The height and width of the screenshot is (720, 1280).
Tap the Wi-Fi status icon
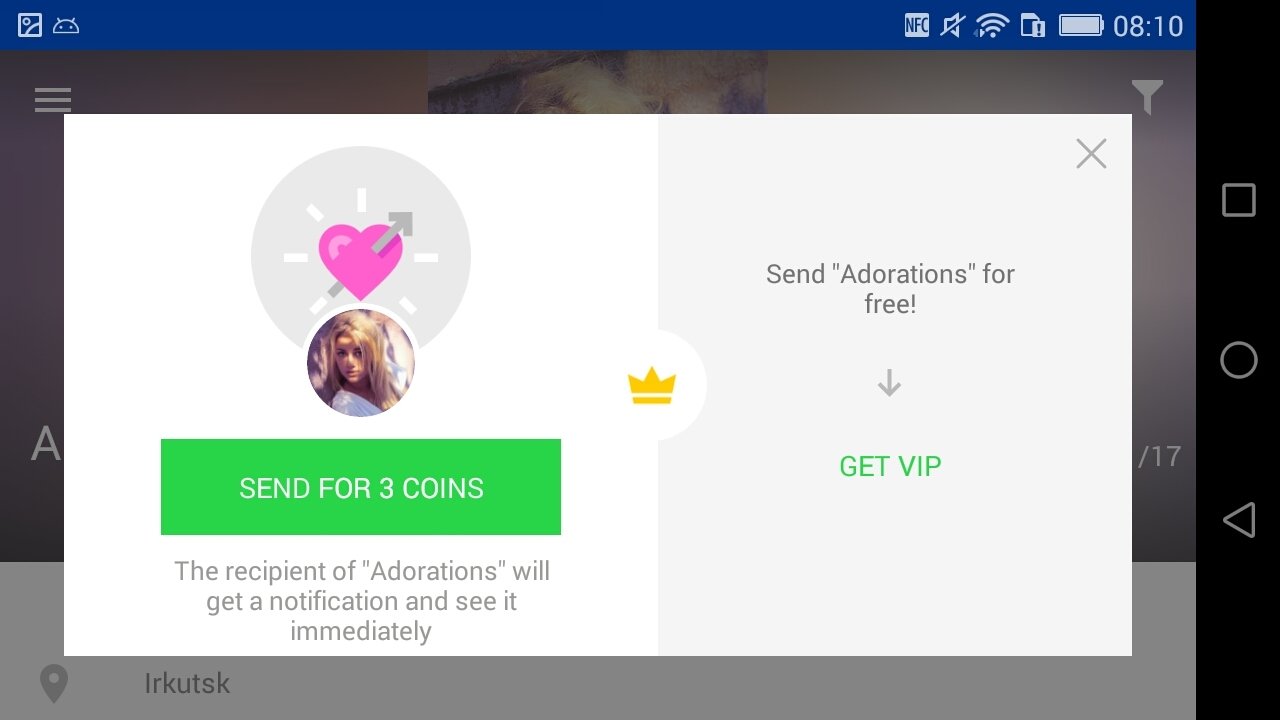coord(992,25)
